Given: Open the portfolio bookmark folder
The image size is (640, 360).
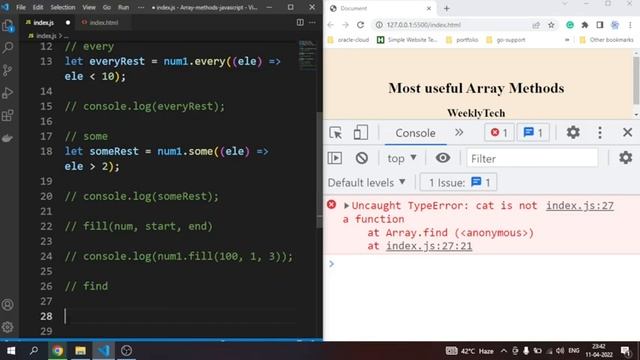Looking at the screenshot, I should (462, 40).
